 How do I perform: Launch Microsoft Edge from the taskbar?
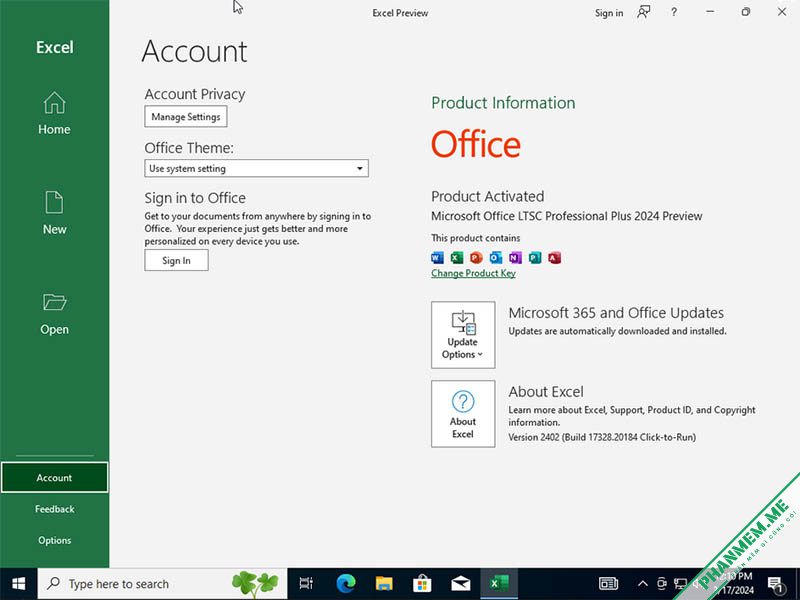point(345,584)
